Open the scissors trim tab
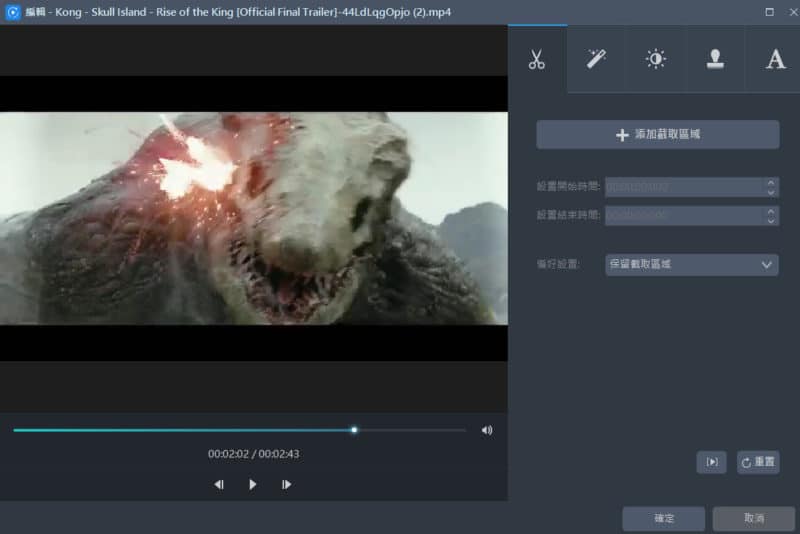The image size is (800, 534). point(537,59)
